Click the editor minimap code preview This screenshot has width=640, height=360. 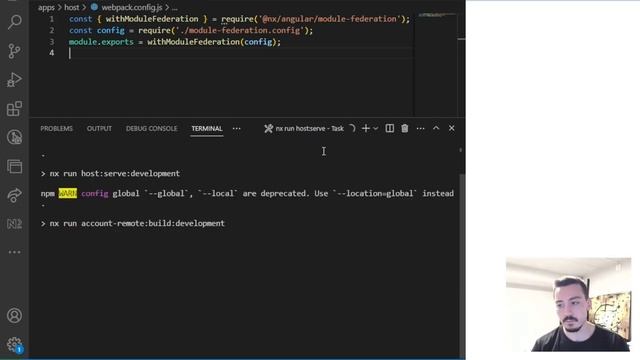pos(437,16)
